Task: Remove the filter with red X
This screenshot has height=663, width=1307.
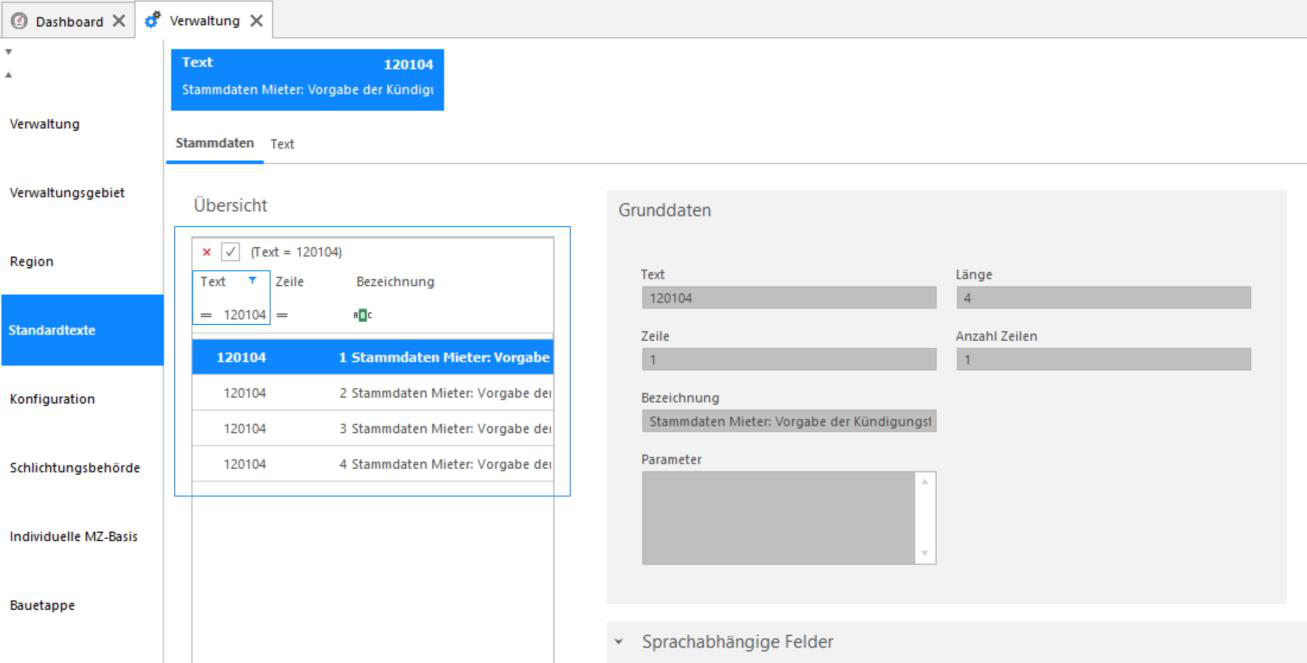Action: coord(206,252)
